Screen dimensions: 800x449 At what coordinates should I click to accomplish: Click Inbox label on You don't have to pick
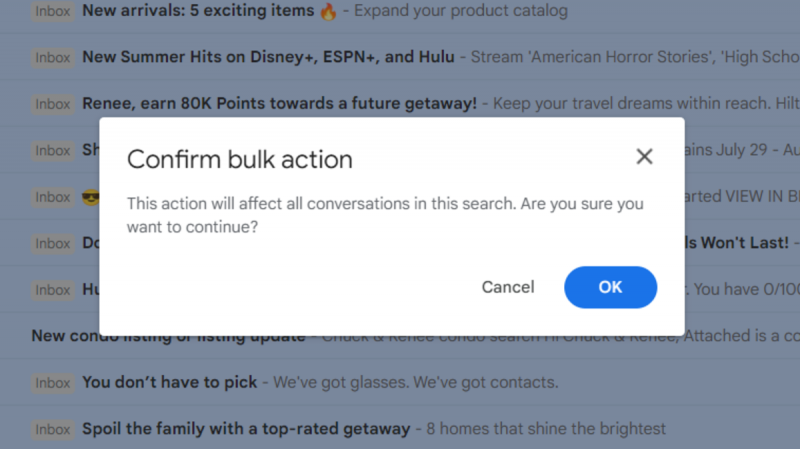53,383
